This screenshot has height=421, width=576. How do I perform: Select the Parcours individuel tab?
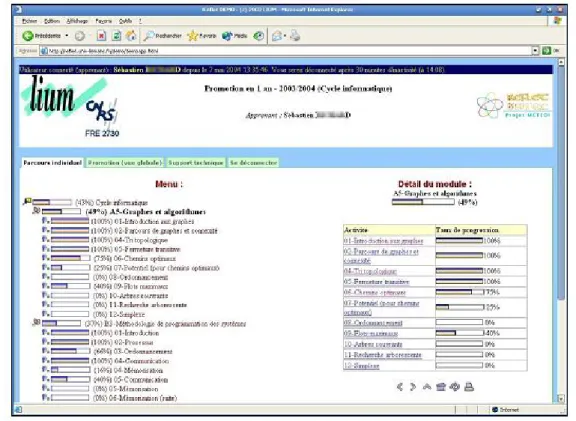point(52,162)
